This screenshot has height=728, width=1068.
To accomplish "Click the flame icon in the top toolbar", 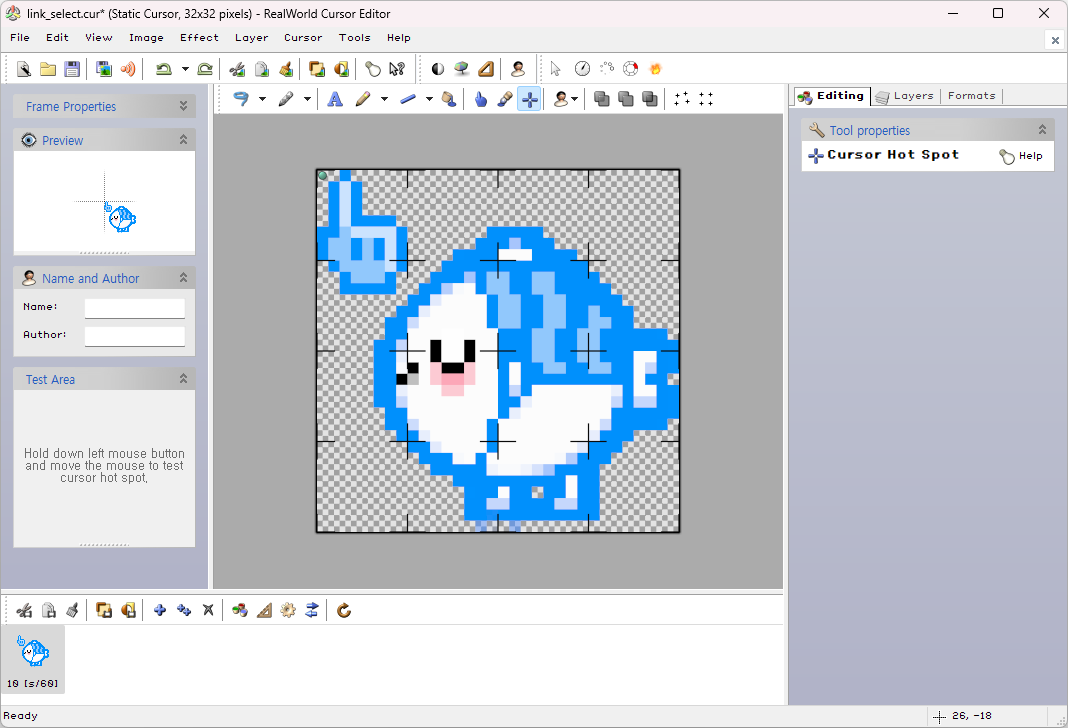I will [x=655, y=69].
